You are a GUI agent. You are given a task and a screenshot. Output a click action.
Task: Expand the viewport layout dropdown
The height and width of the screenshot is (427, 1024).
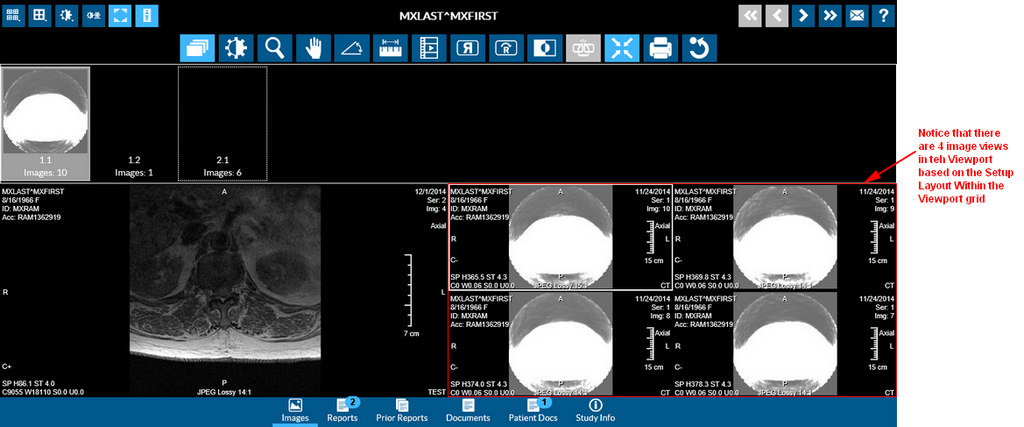[40, 16]
